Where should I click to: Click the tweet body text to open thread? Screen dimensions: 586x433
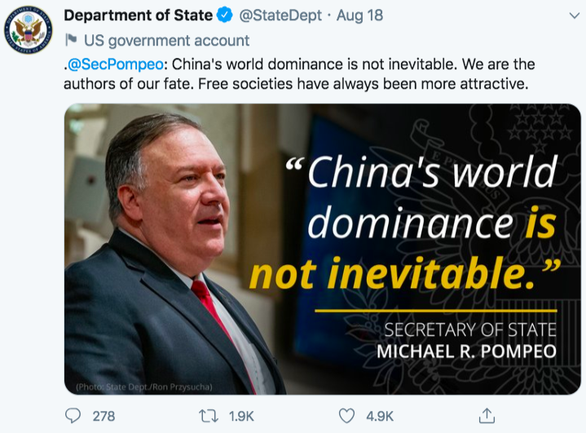(x=299, y=74)
